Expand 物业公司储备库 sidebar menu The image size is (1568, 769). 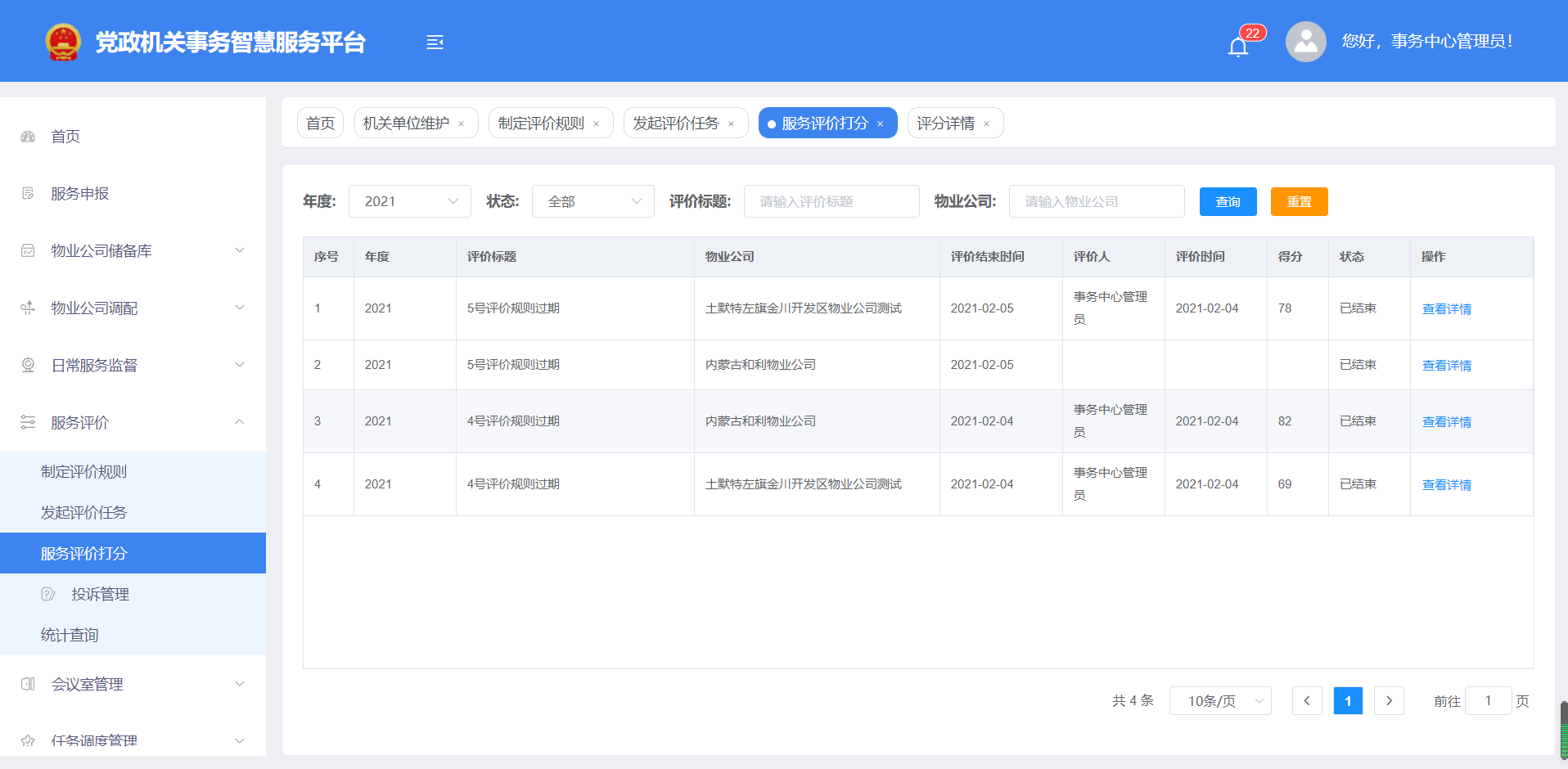pos(133,250)
